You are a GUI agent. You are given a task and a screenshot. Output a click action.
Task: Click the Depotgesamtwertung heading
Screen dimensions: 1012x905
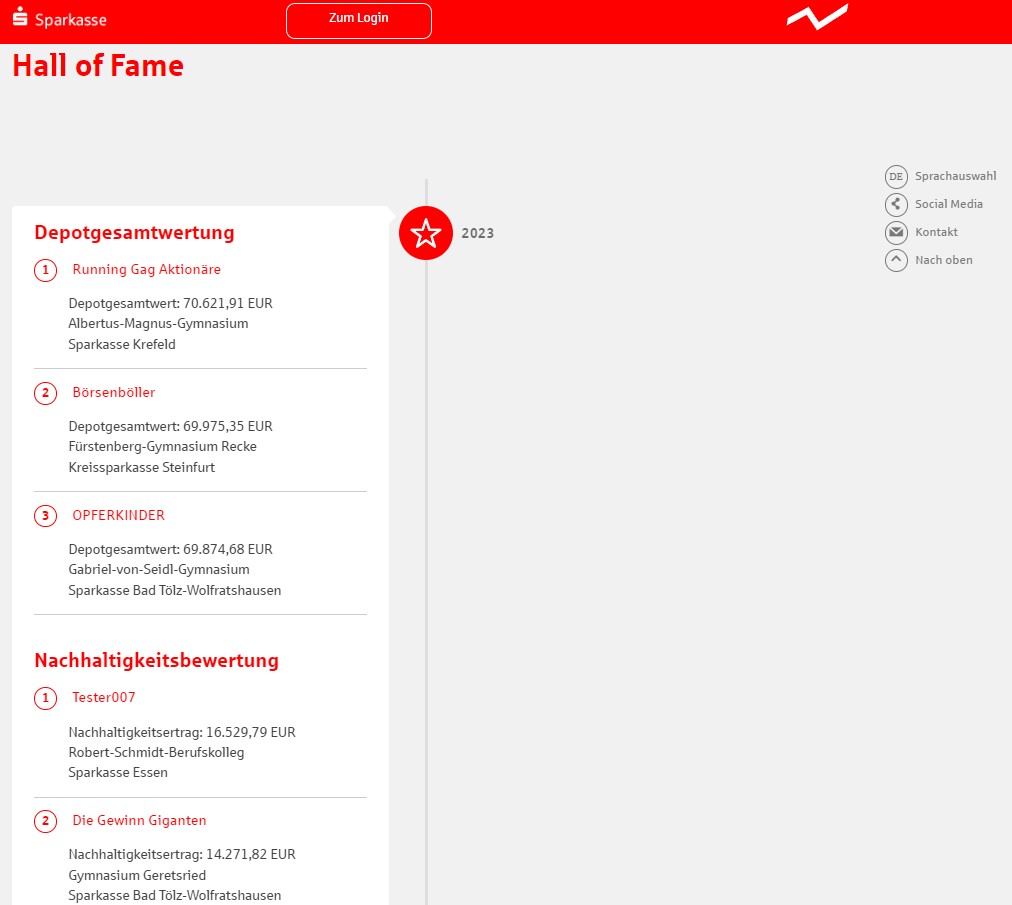[x=134, y=233]
